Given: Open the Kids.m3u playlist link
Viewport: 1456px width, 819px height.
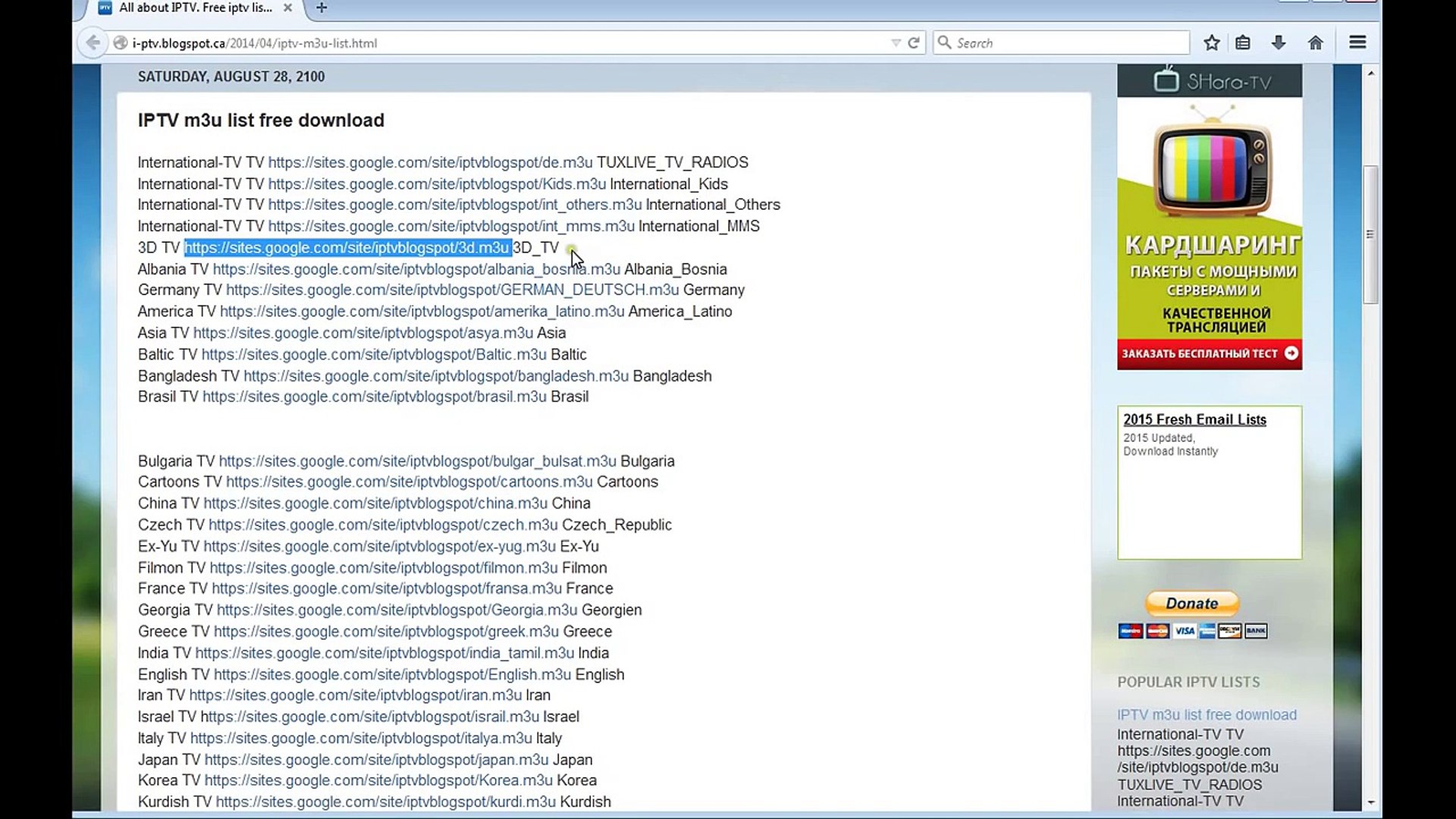Looking at the screenshot, I should click(437, 184).
